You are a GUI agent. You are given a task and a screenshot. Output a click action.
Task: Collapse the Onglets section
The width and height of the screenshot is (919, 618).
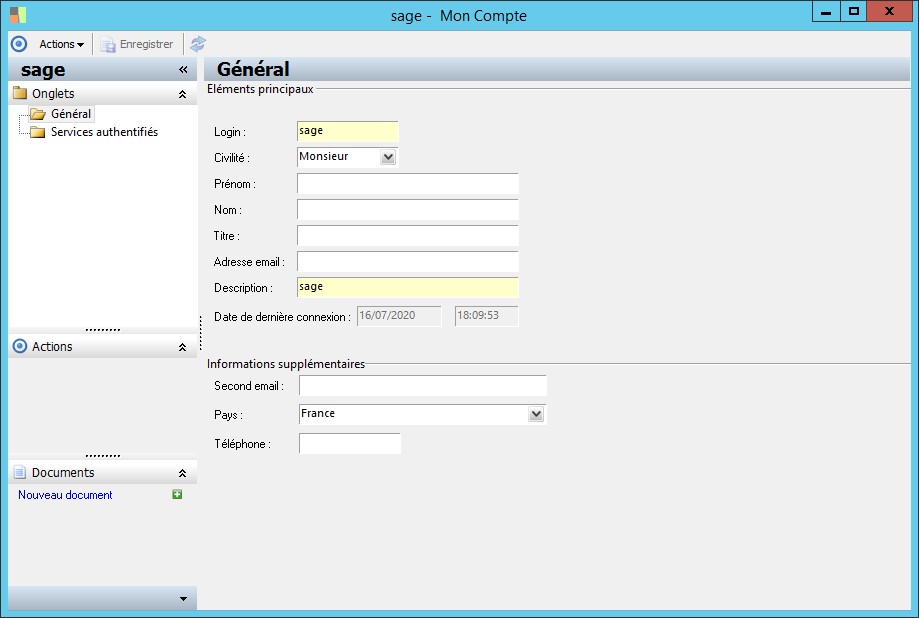coord(182,94)
